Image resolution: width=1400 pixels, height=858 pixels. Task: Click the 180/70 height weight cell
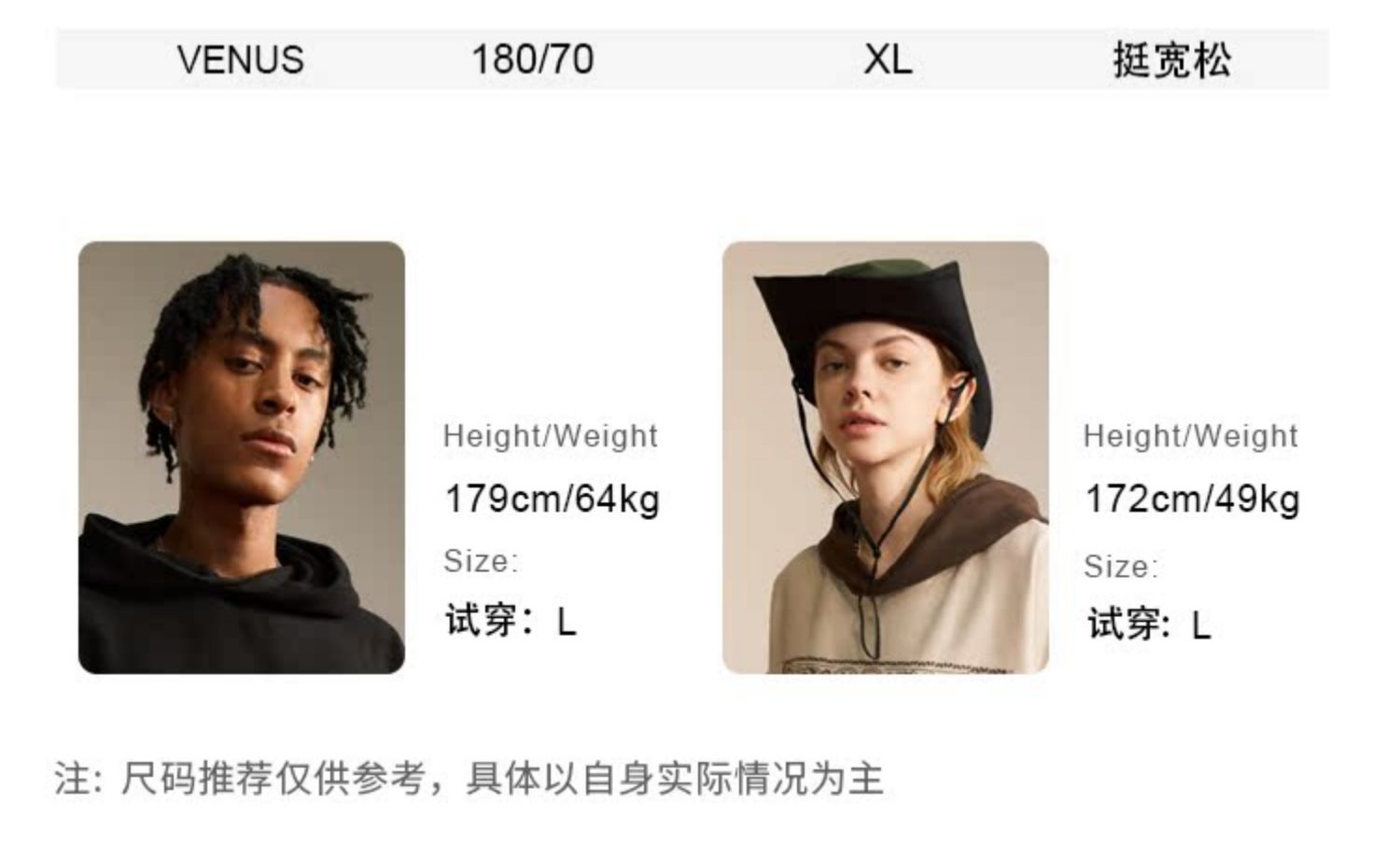[533, 60]
